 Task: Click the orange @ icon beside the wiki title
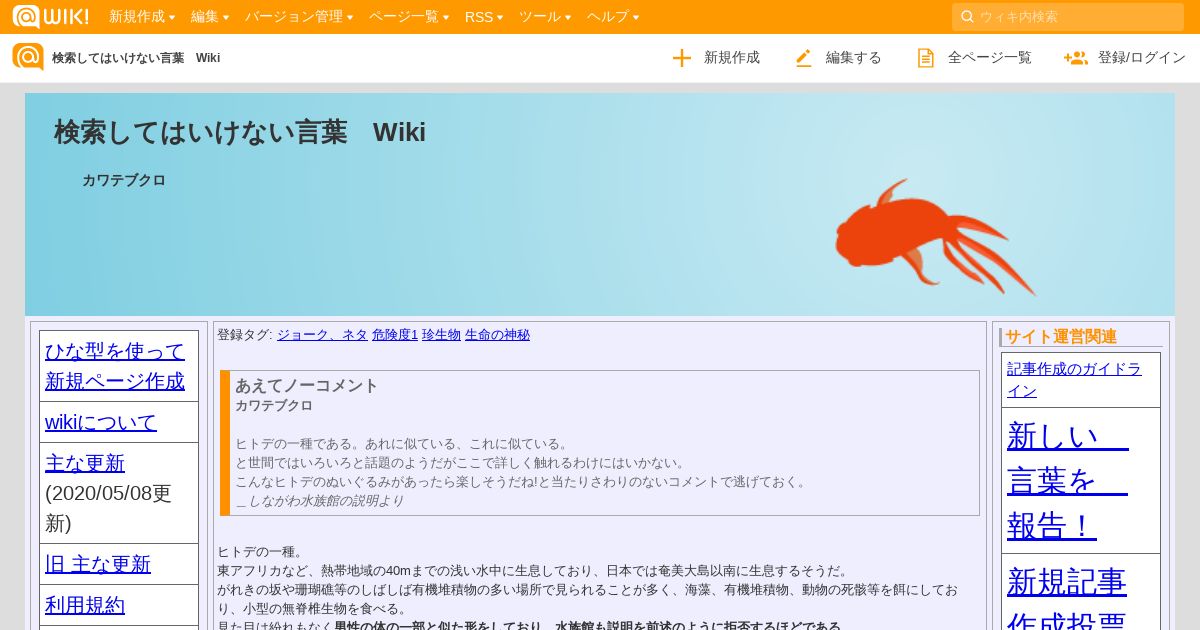click(28, 57)
